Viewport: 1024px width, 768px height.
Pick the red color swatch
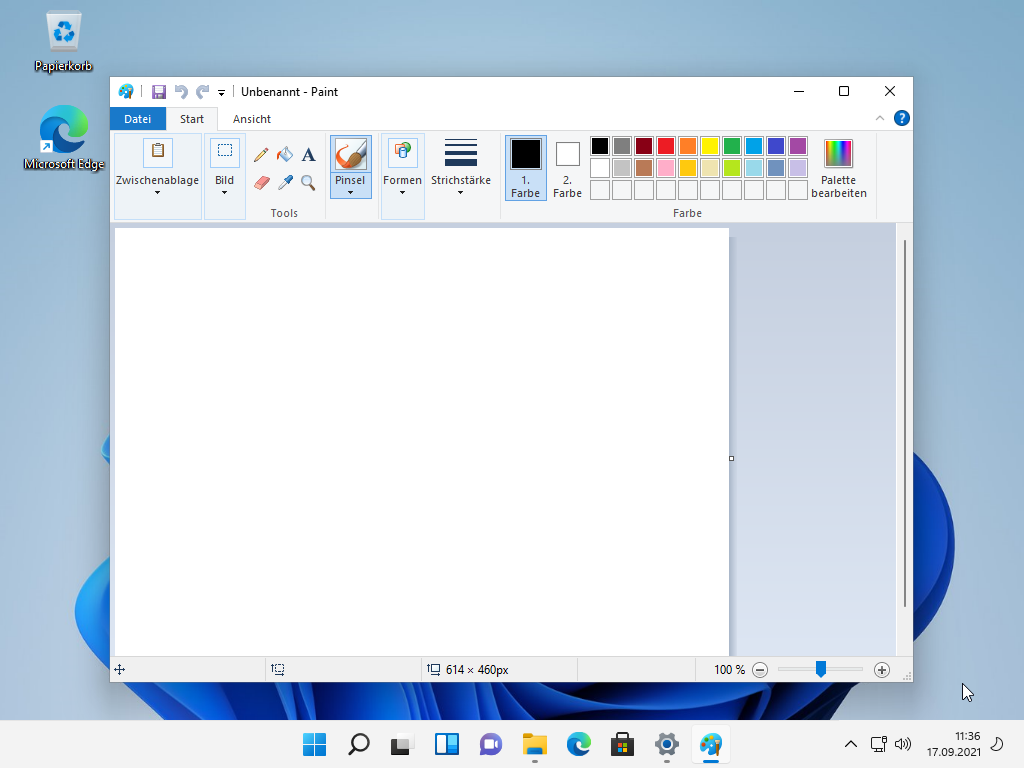666,146
